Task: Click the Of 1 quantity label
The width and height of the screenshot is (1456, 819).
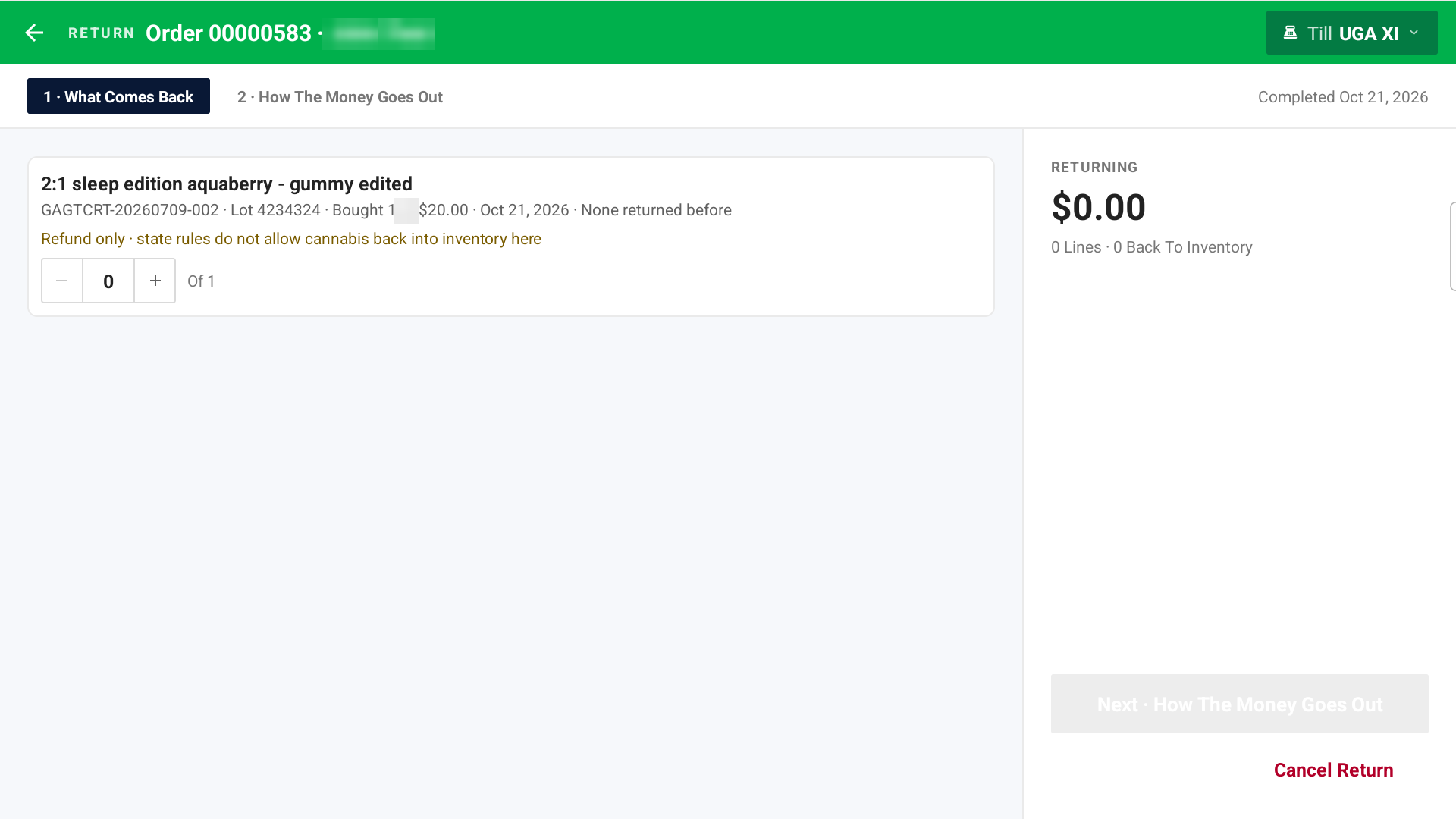Action: click(201, 281)
